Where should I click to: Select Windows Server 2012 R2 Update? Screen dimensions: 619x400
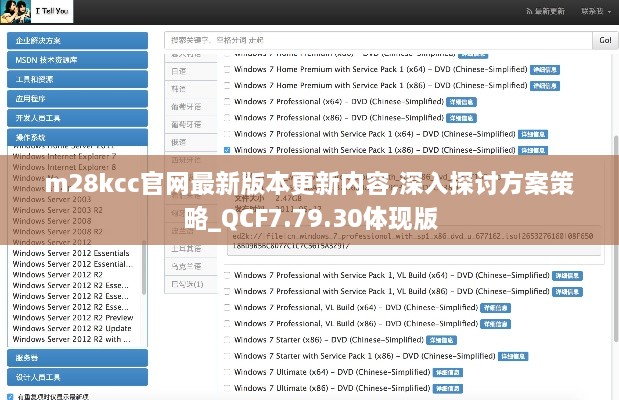pos(72,329)
